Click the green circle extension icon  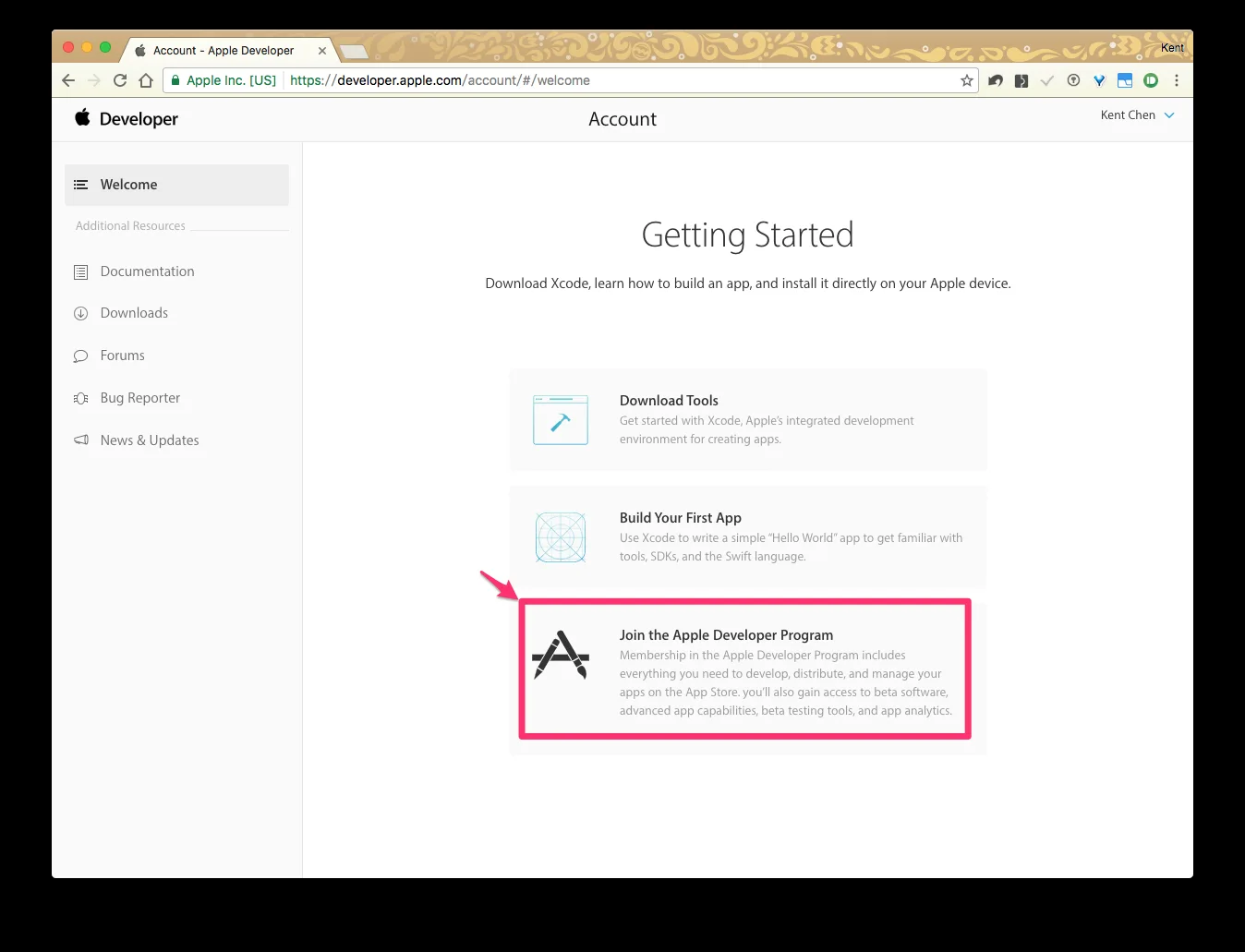1151,80
